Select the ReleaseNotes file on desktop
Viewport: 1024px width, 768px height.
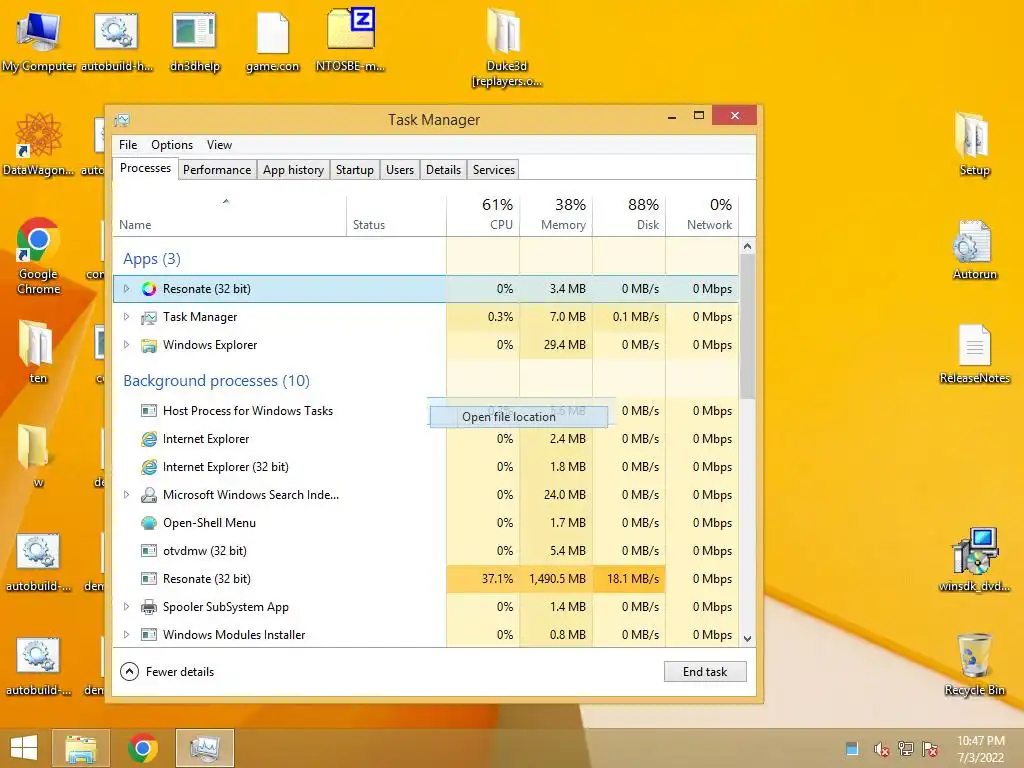tap(974, 354)
